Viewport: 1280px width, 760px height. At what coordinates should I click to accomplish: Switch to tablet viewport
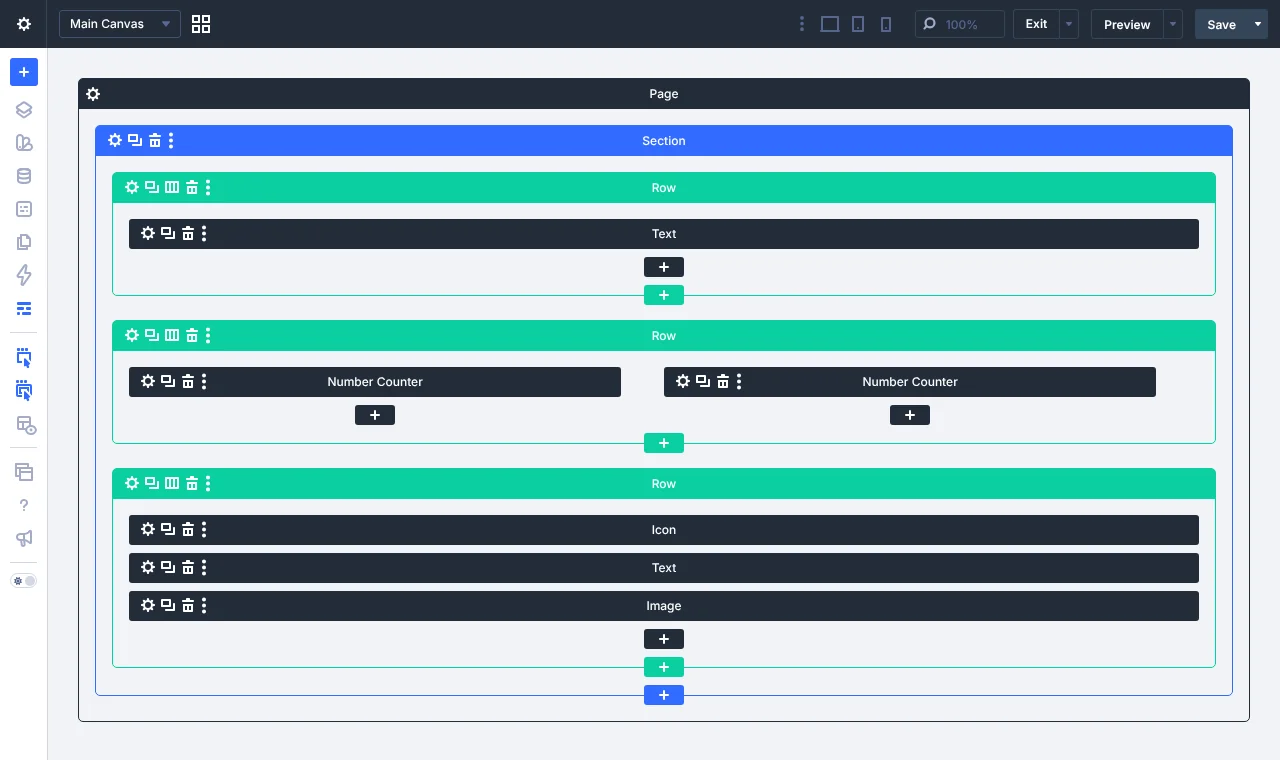[858, 24]
